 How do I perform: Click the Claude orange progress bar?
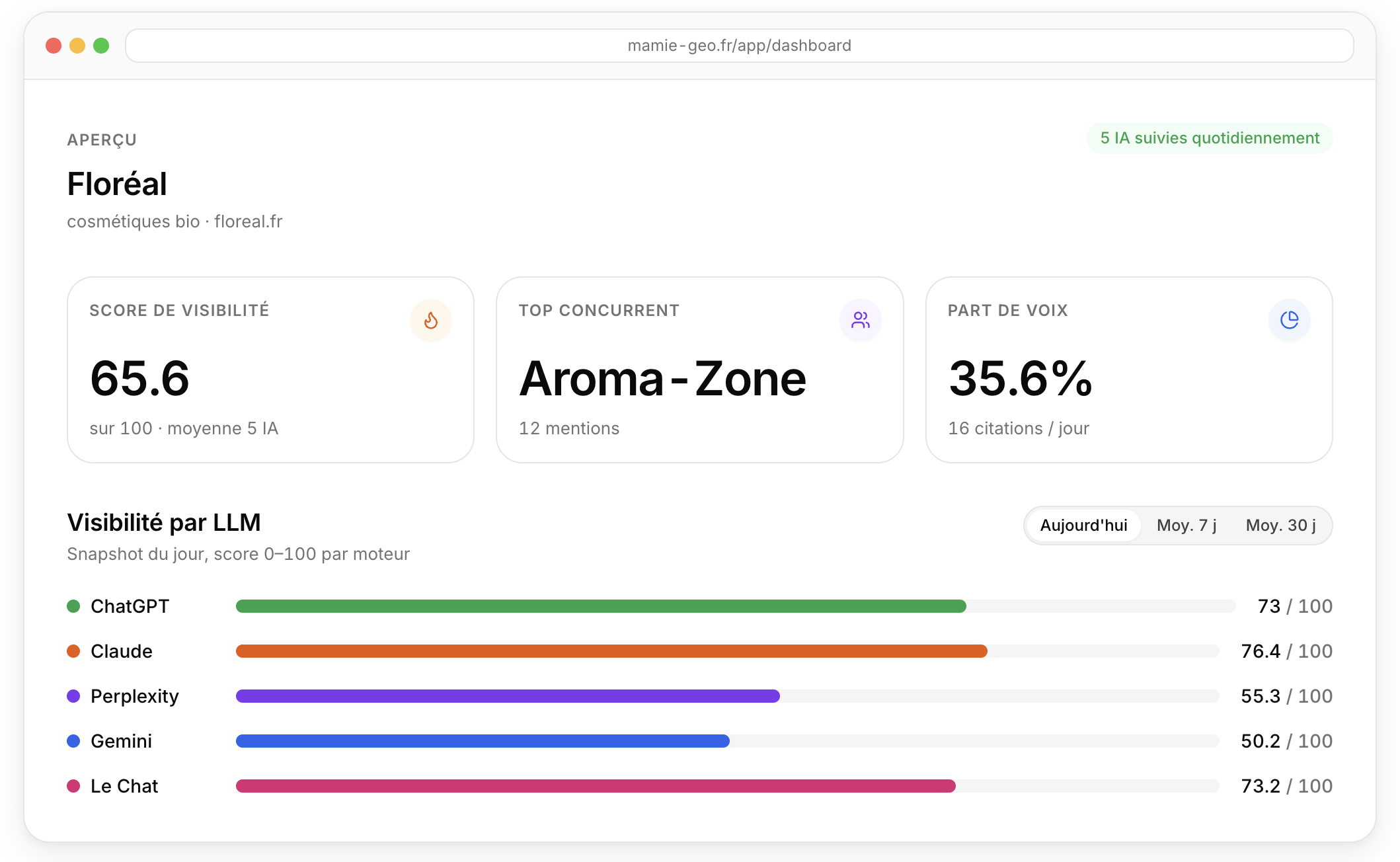611,651
